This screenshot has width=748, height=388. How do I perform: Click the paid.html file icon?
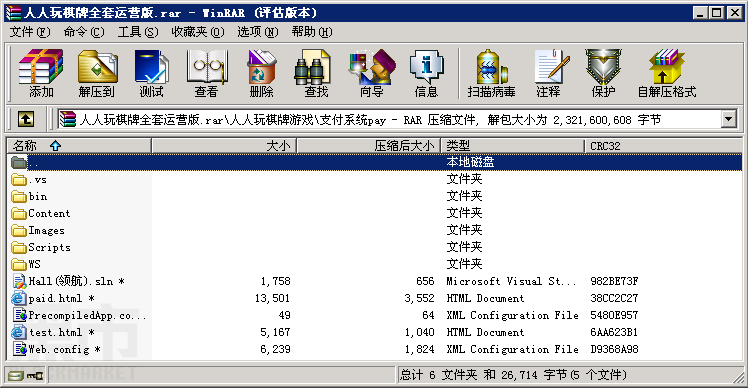pyautogui.click(x=19, y=298)
